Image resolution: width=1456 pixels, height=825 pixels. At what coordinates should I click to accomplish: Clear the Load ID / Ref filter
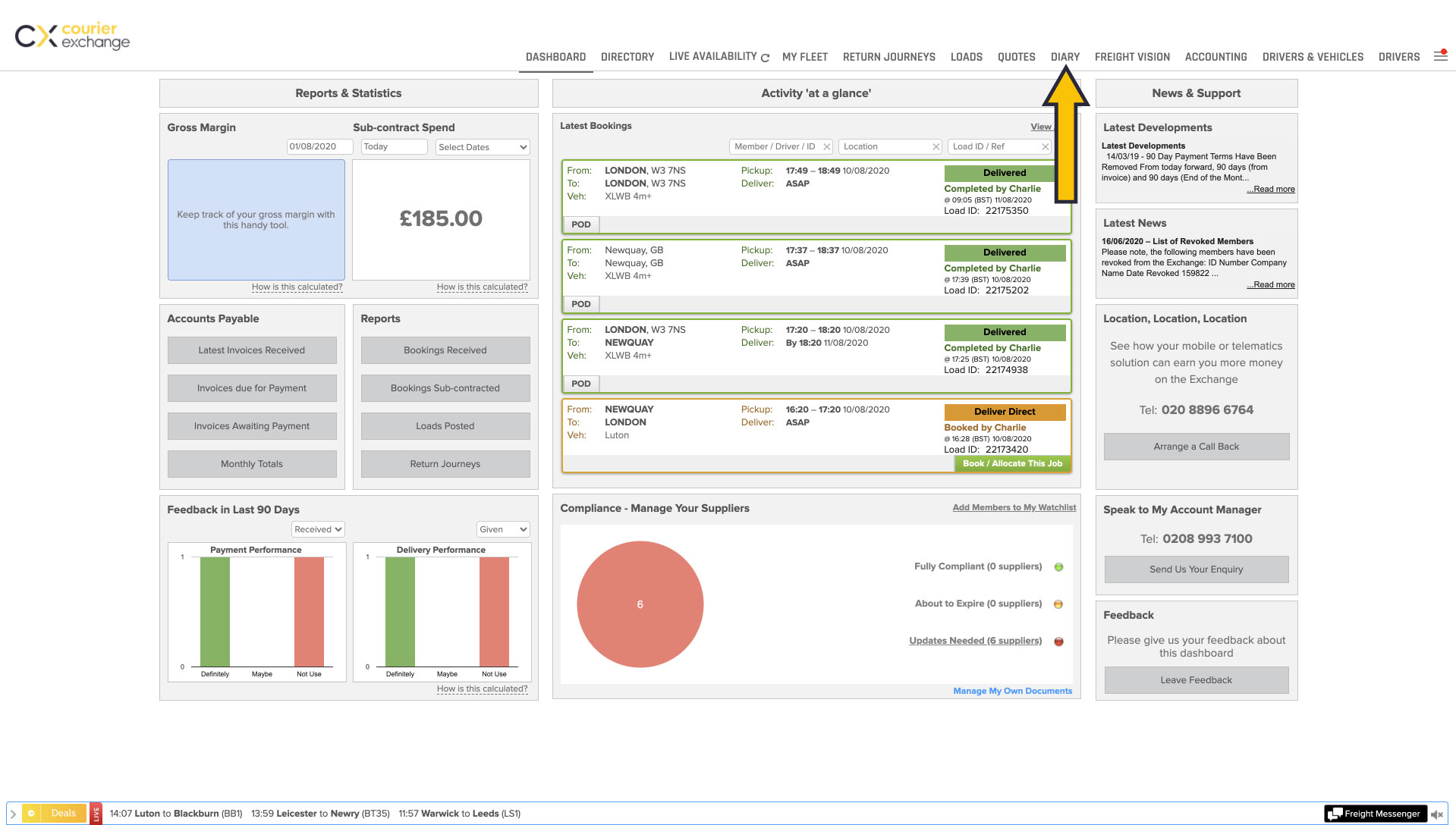click(1045, 147)
